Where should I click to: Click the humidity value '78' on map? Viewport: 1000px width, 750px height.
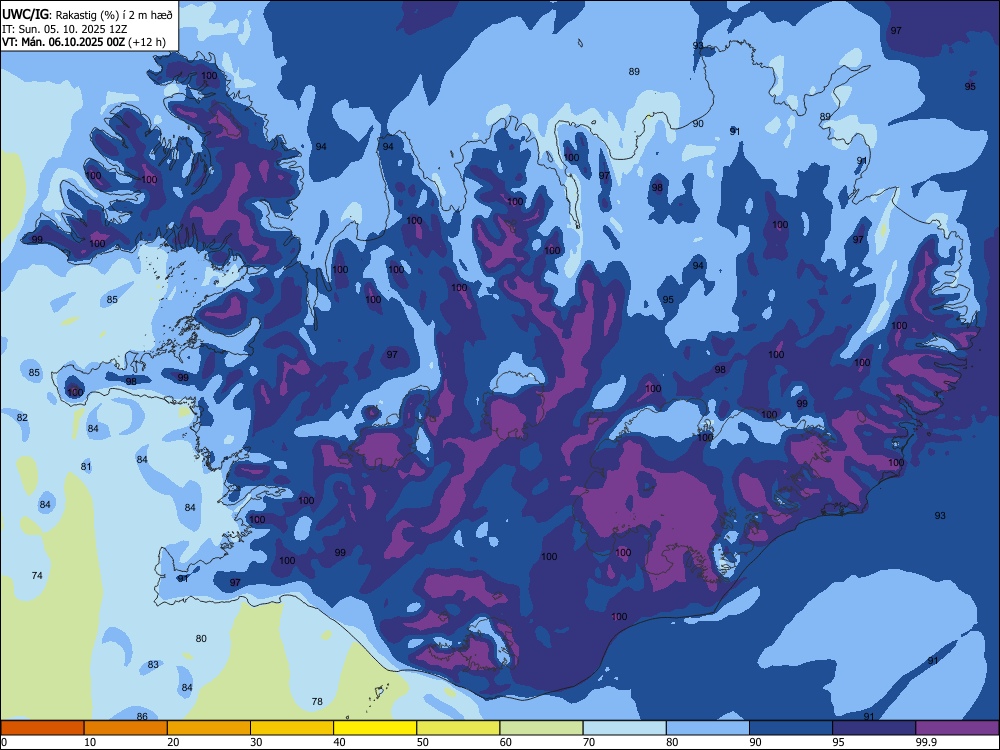(x=317, y=702)
